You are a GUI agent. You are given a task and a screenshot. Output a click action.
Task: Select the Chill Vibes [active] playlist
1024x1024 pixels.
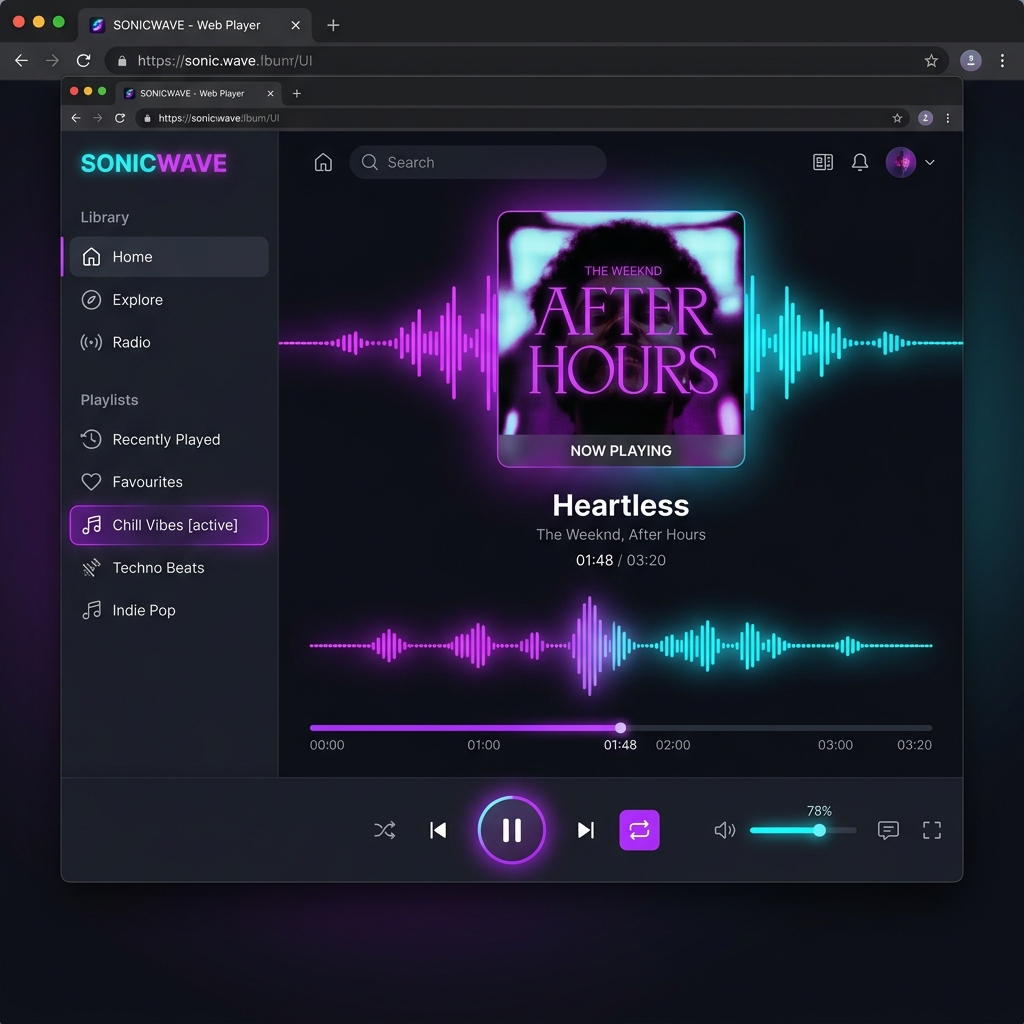click(x=169, y=525)
